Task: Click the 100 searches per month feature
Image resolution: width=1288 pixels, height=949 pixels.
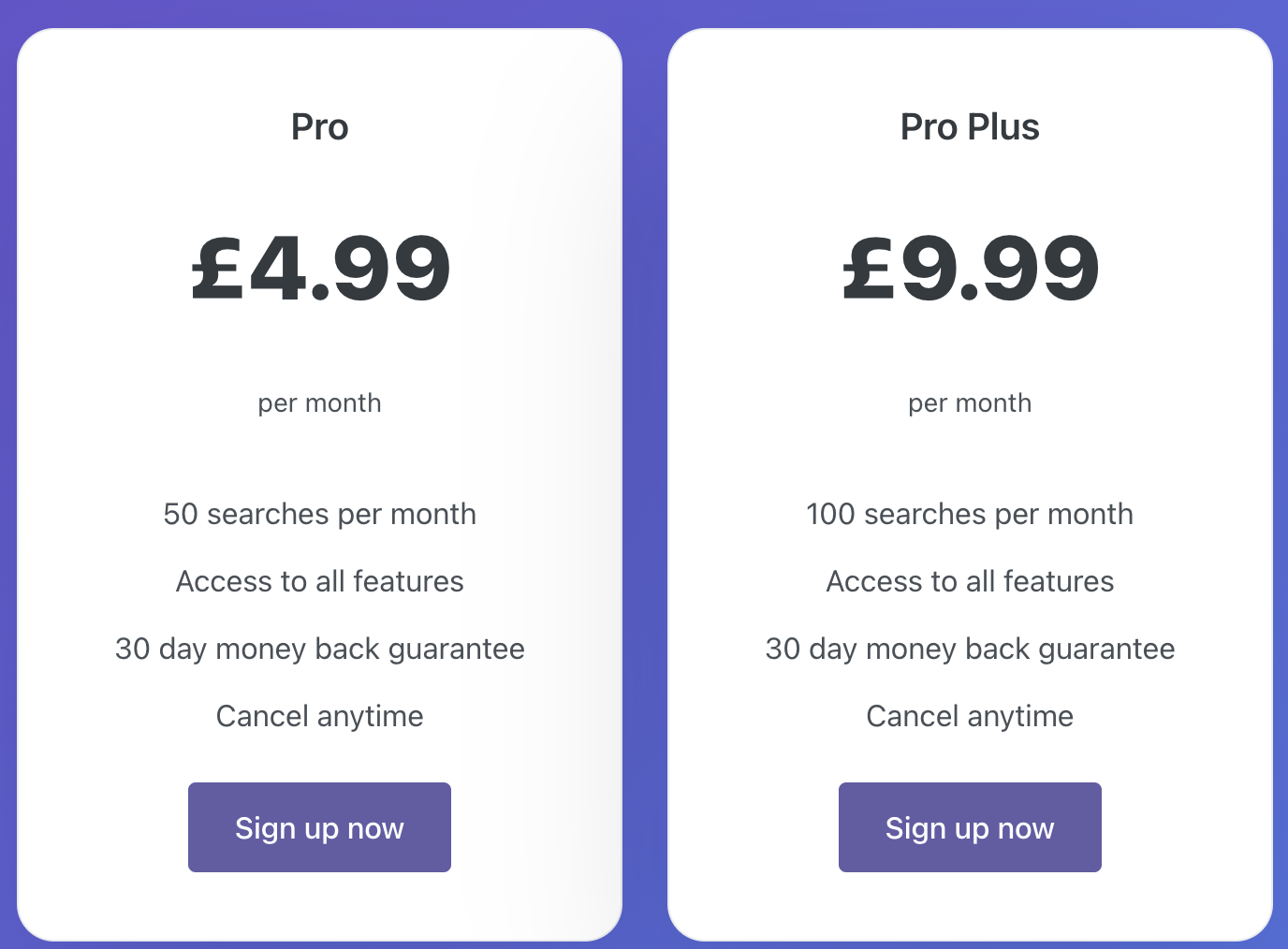Action: 970,514
